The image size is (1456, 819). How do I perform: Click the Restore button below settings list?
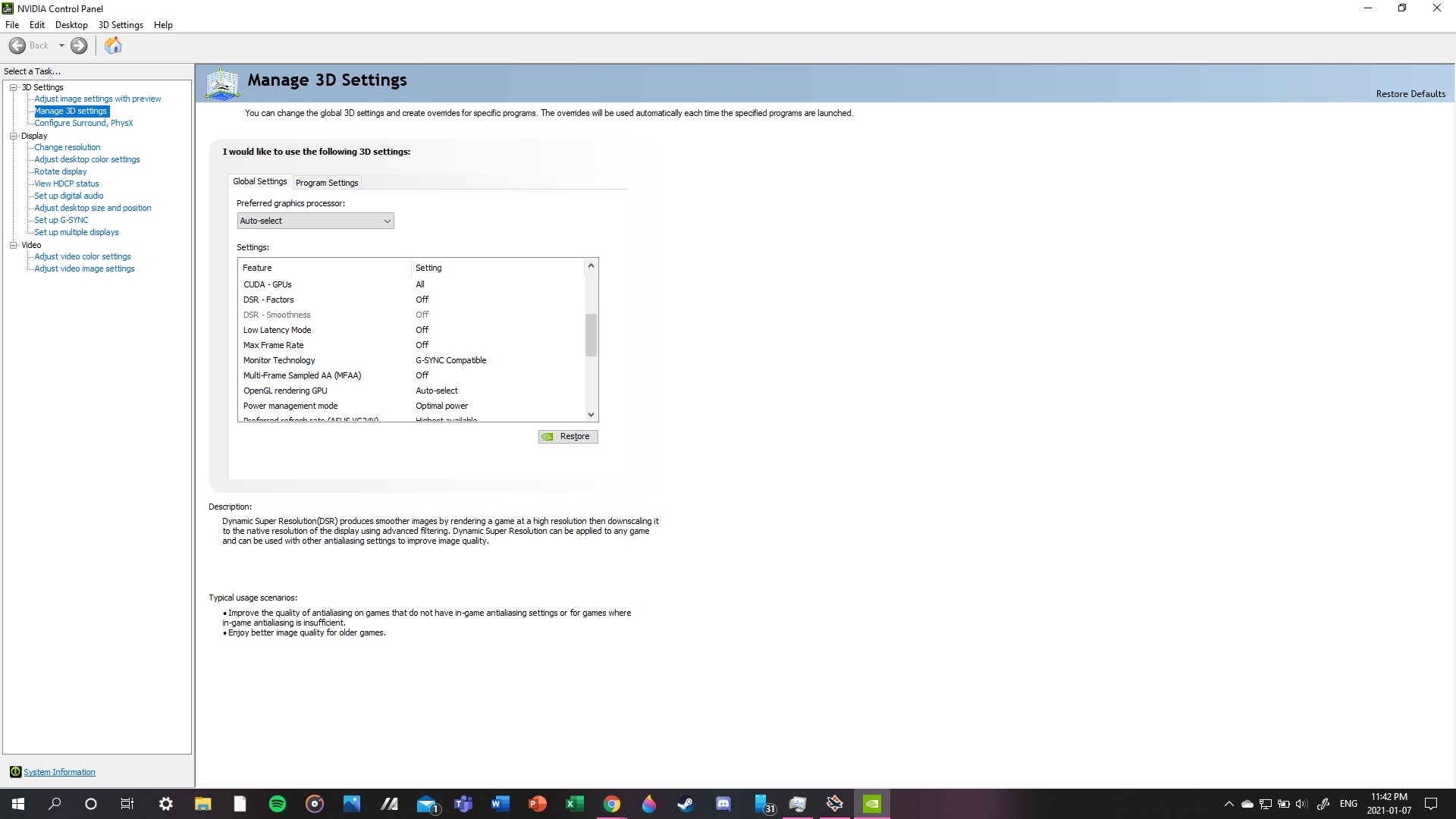(x=568, y=437)
